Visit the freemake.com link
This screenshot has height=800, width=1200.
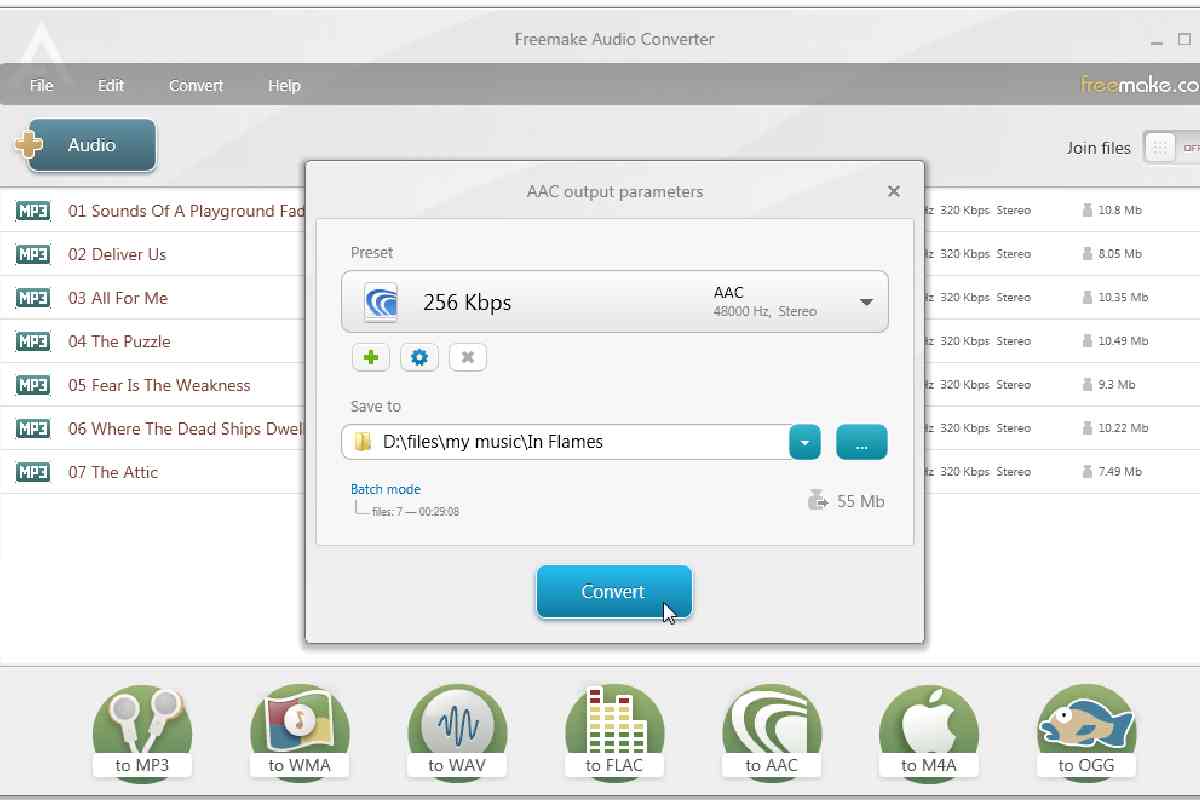pyautogui.click(x=1140, y=85)
